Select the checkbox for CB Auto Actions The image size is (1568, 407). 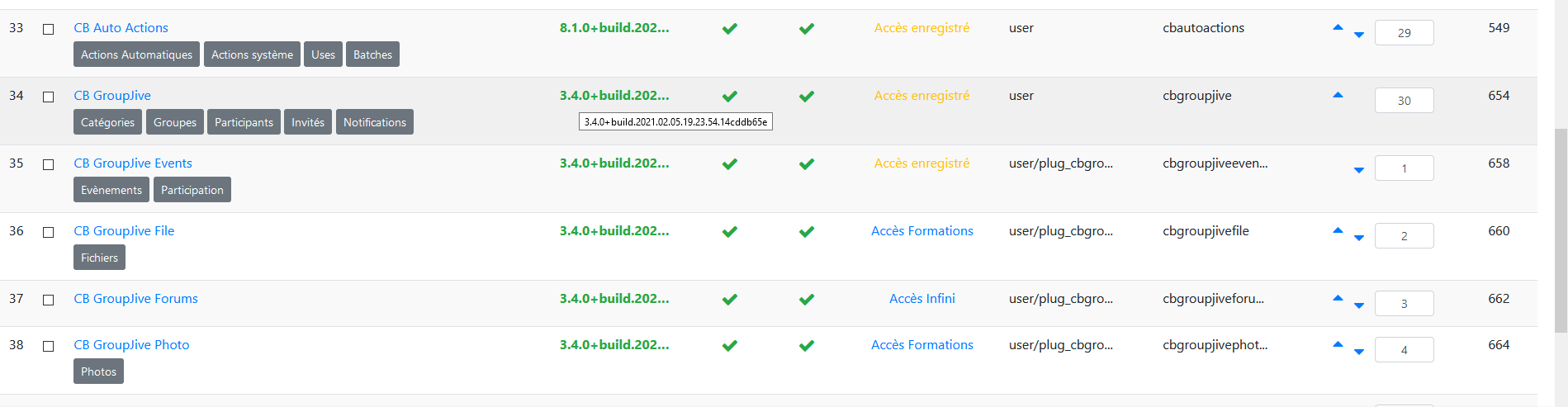click(49, 29)
